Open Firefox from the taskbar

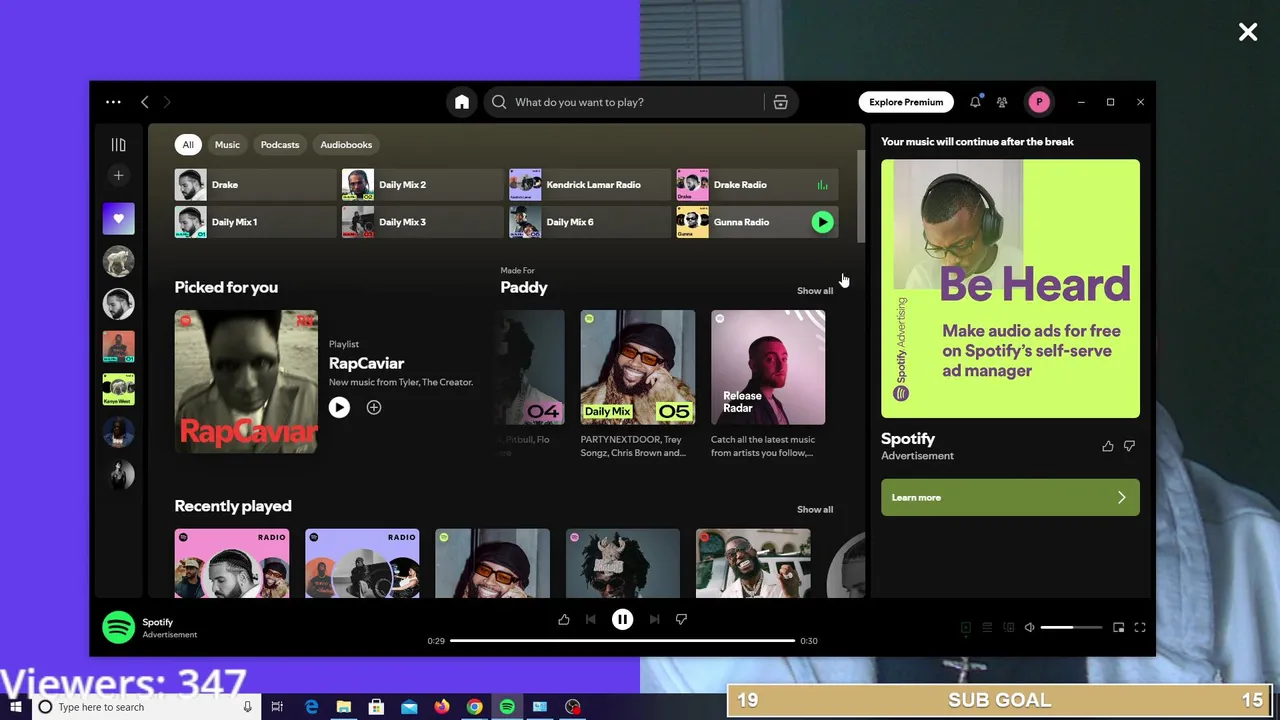tap(442, 707)
